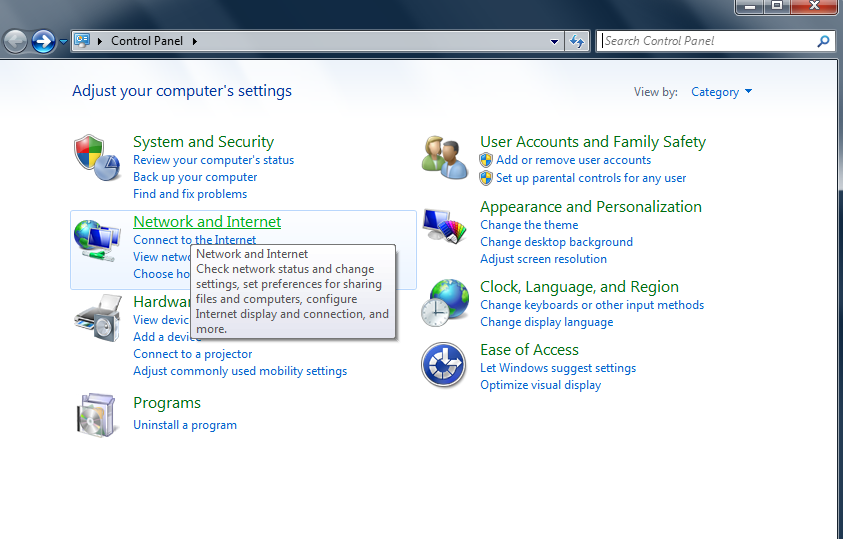Click the Ease of Access icon
The width and height of the screenshot is (843, 539).
tap(444, 365)
